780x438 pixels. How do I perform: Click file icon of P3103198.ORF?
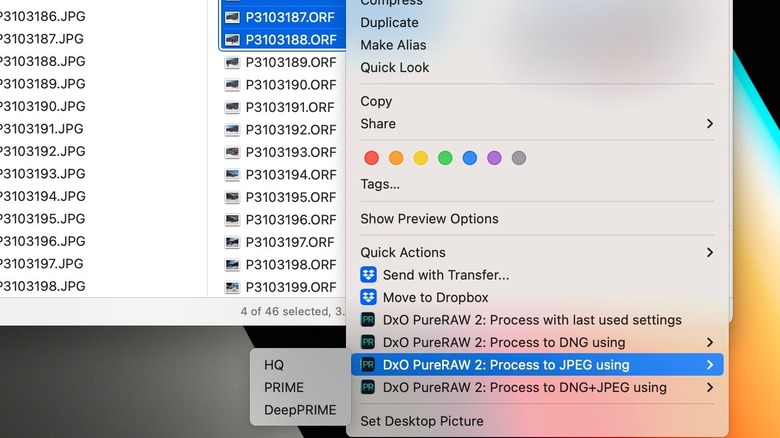tap(232, 265)
